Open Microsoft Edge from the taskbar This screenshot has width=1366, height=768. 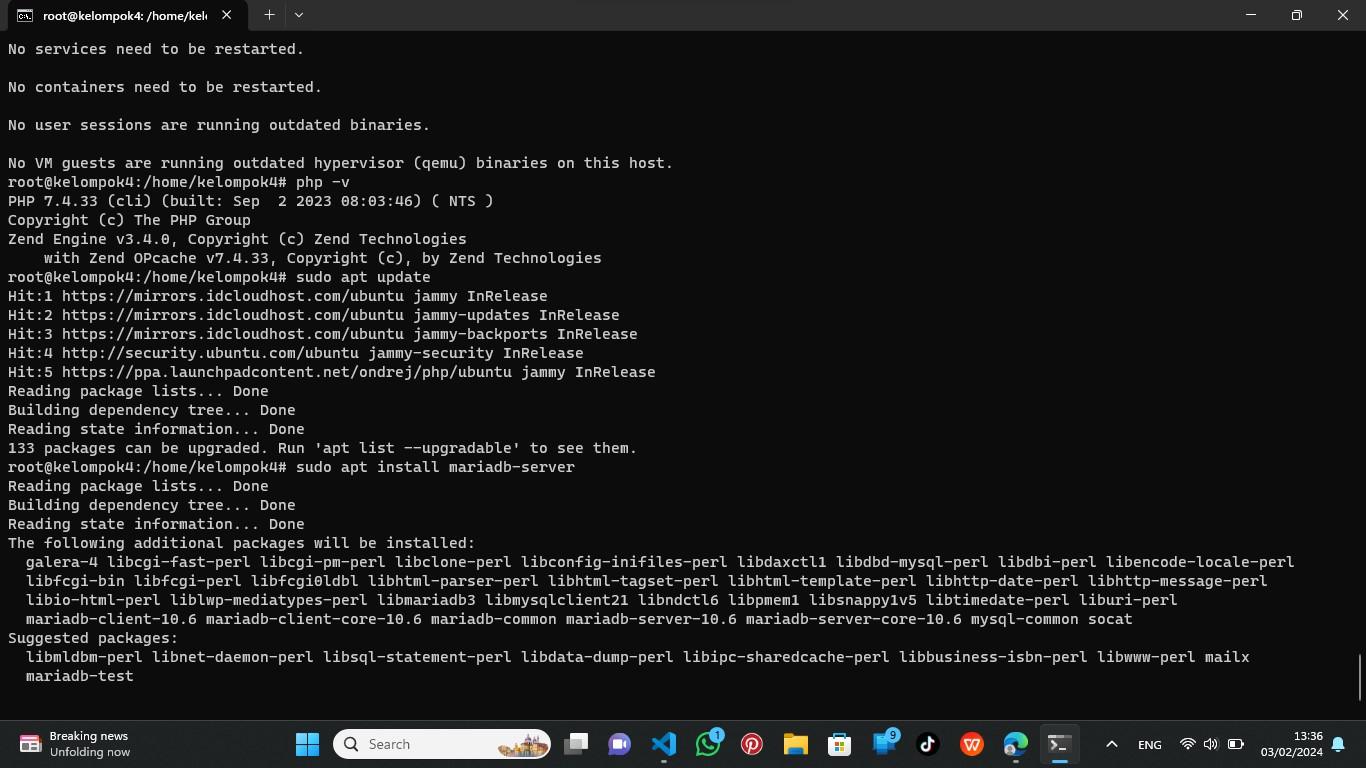coord(1016,744)
